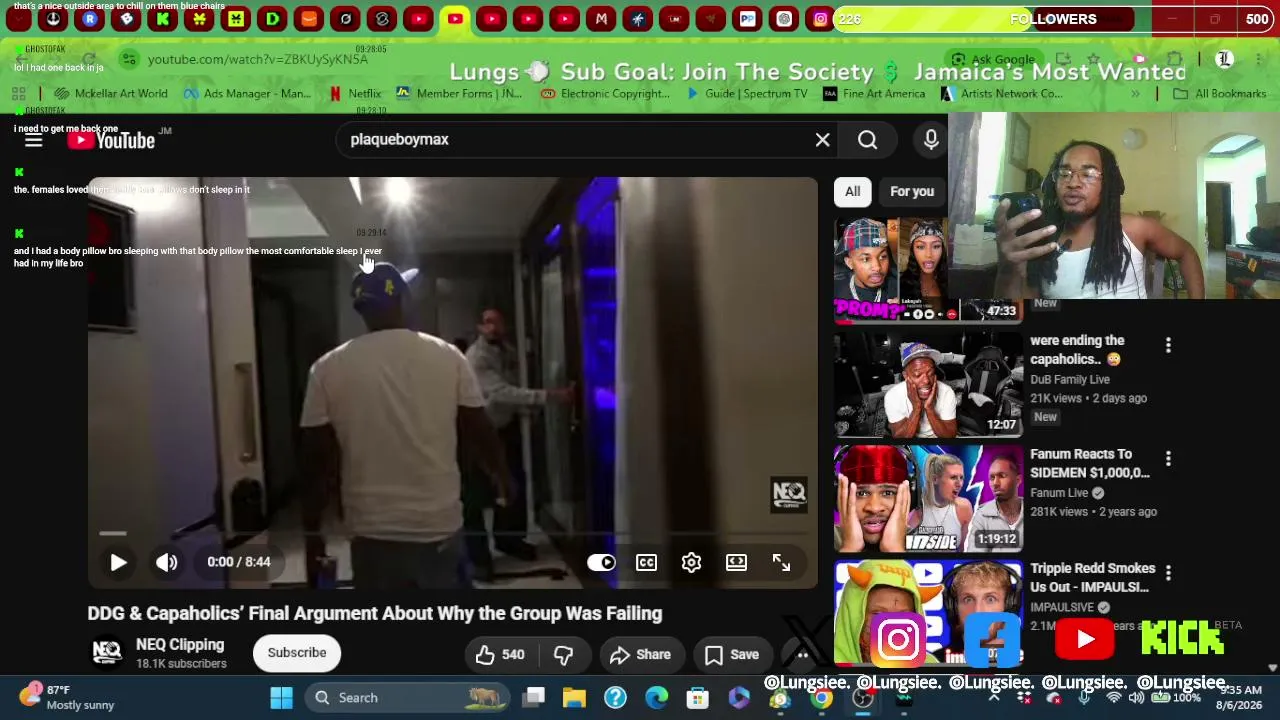Open options menu for Tripple Redd video
Image resolution: width=1280 pixels, height=720 pixels.
tap(1168, 573)
